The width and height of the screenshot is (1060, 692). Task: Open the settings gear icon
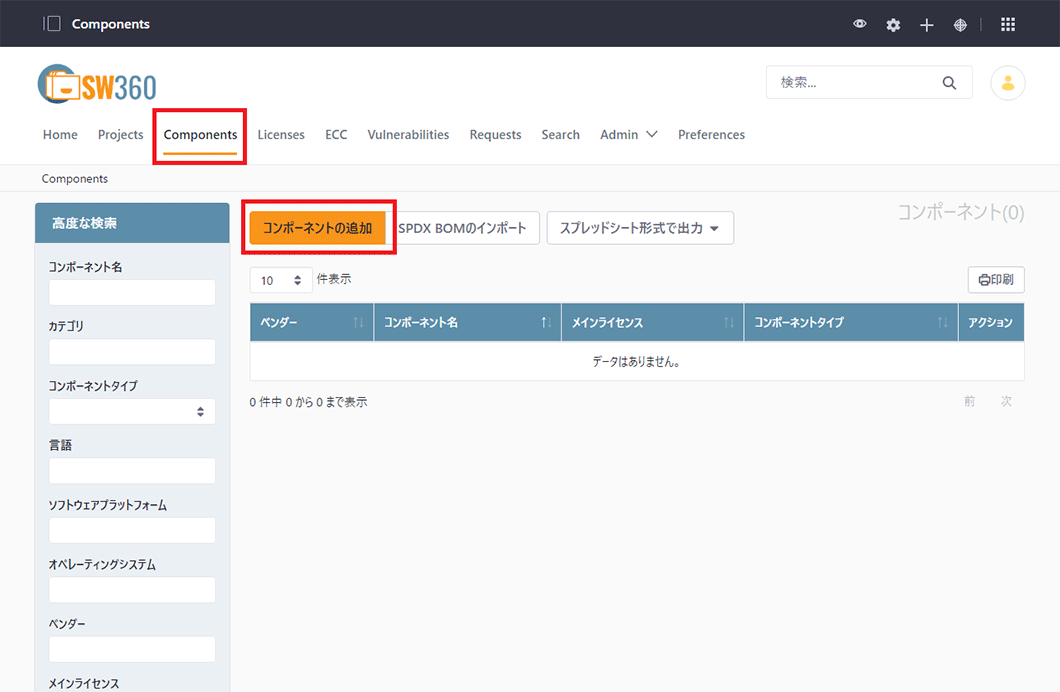click(x=893, y=25)
